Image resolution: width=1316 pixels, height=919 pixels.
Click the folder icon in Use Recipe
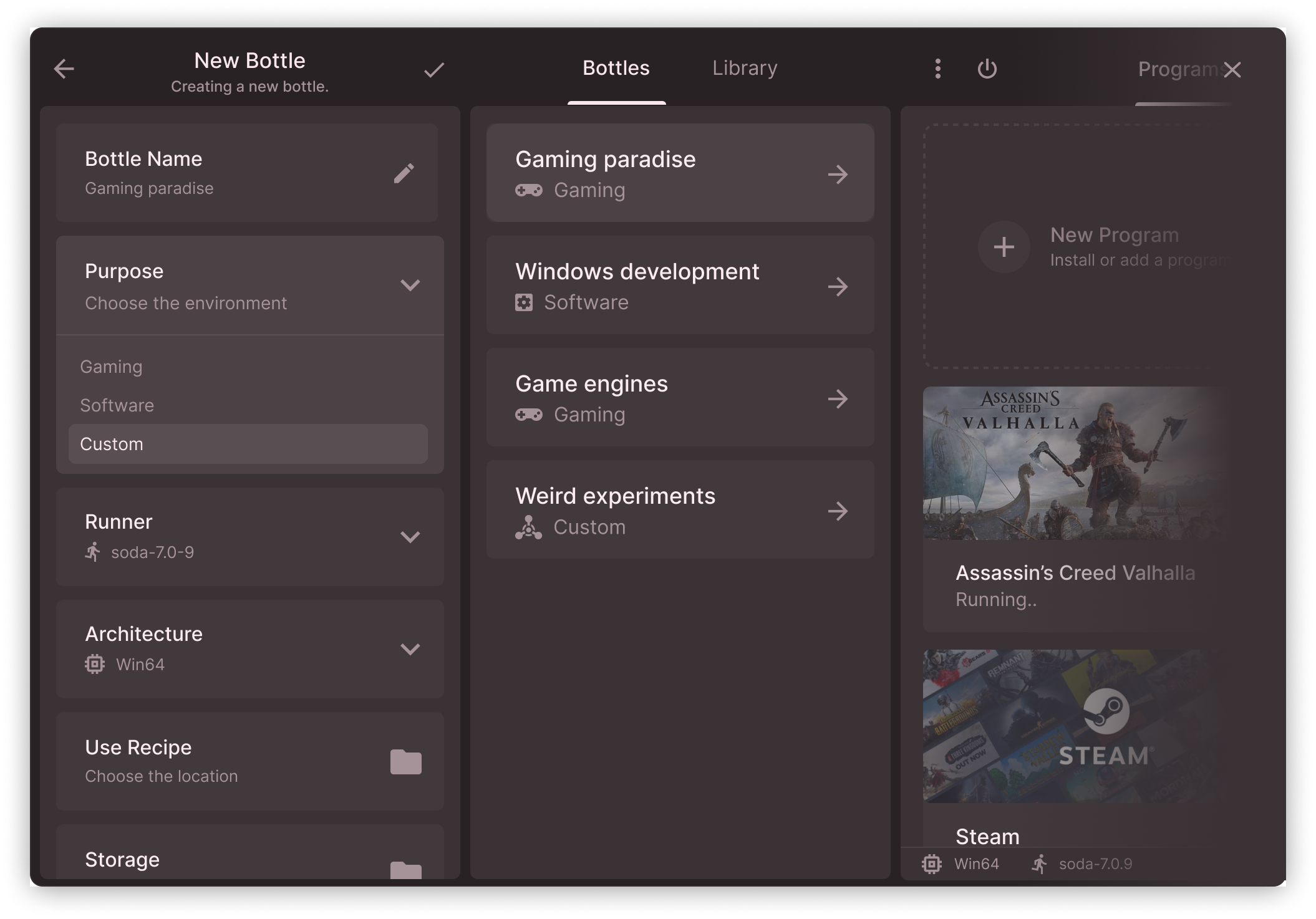click(405, 762)
